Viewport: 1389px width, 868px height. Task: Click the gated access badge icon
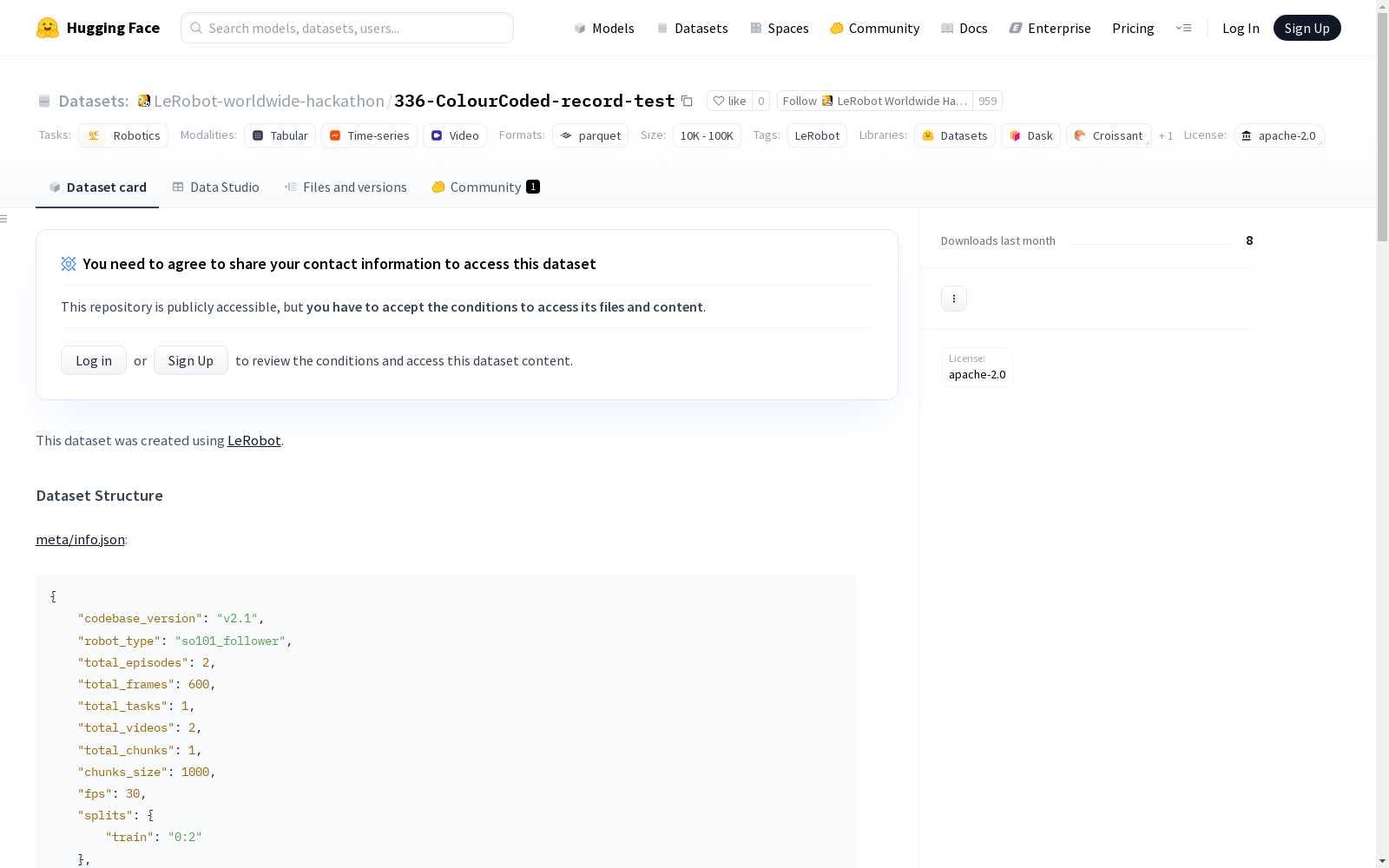point(69,264)
